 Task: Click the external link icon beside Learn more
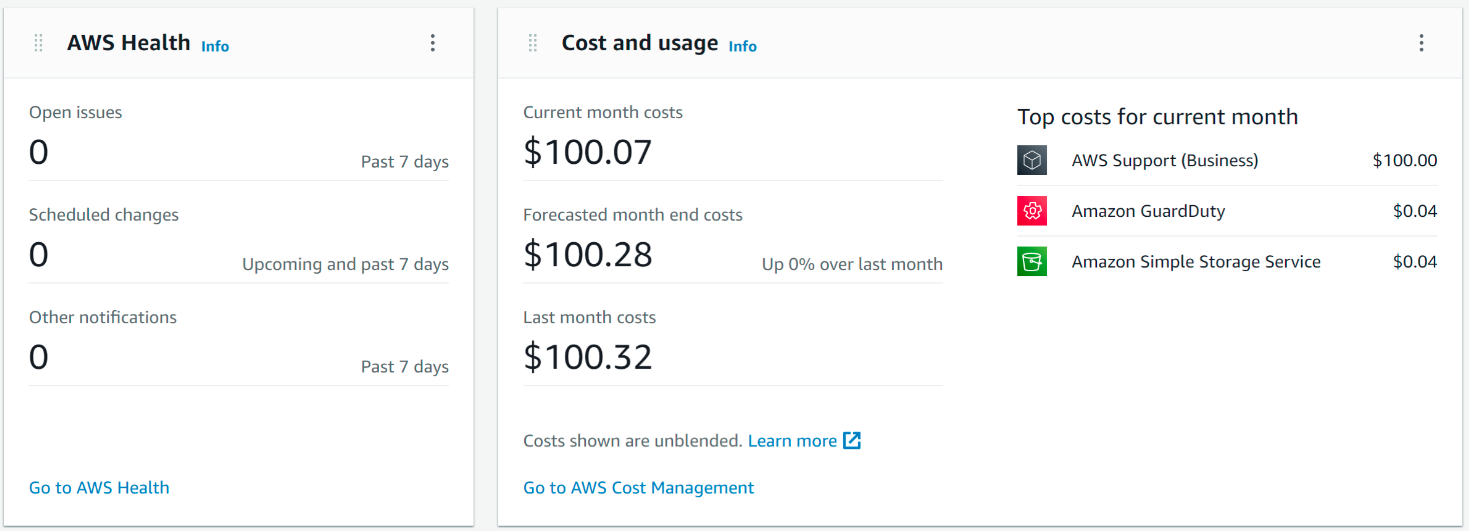pyautogui.click(x=852, y=440)
